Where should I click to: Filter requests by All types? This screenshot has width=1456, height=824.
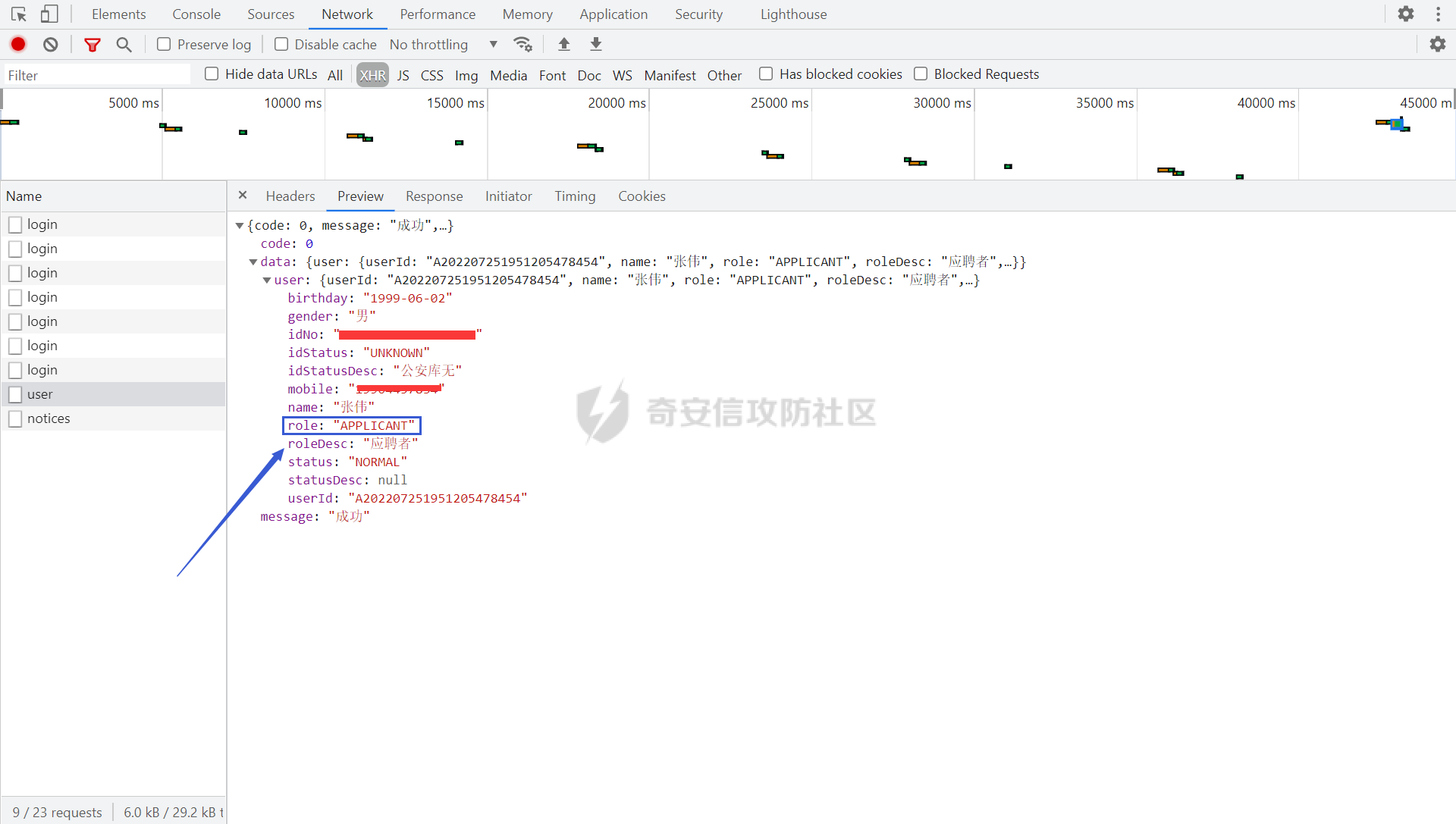pyautogui.click(x=335, y=75)
